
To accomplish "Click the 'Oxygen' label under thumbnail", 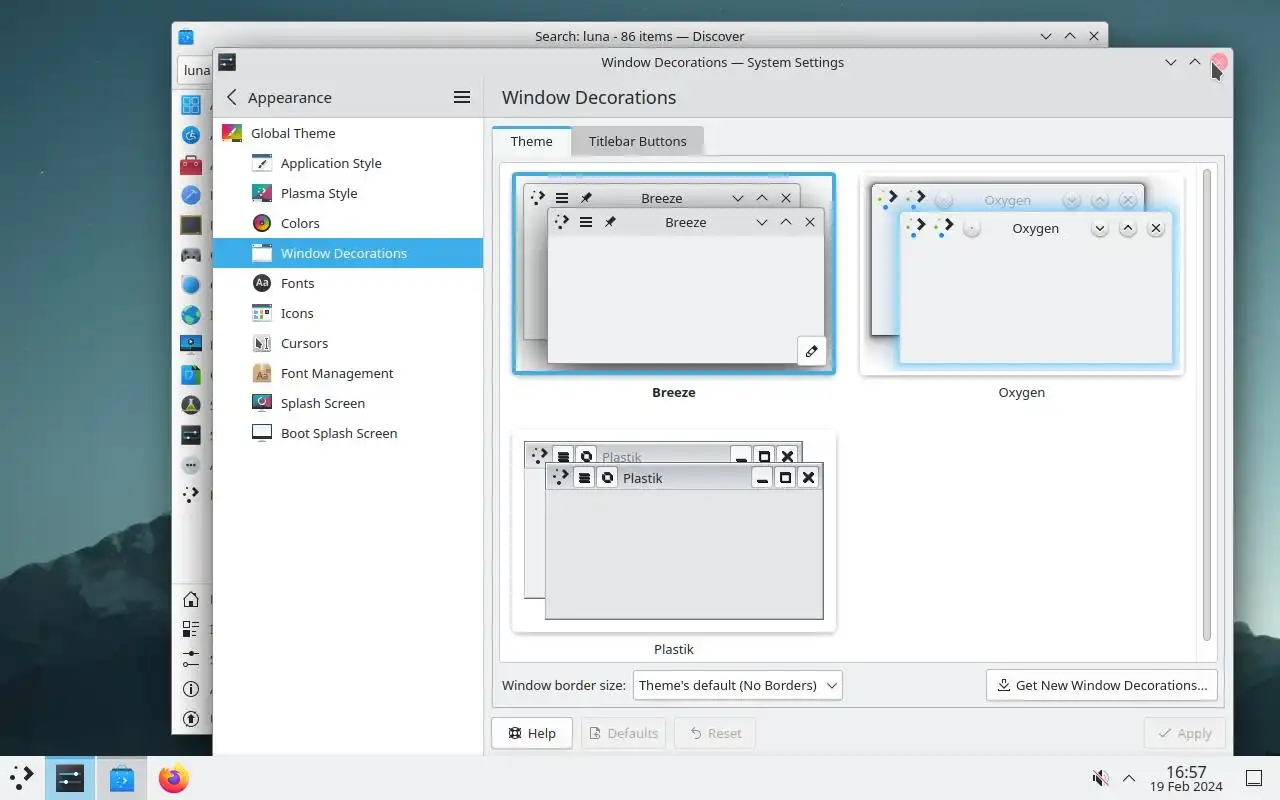I will [1022, 392].
